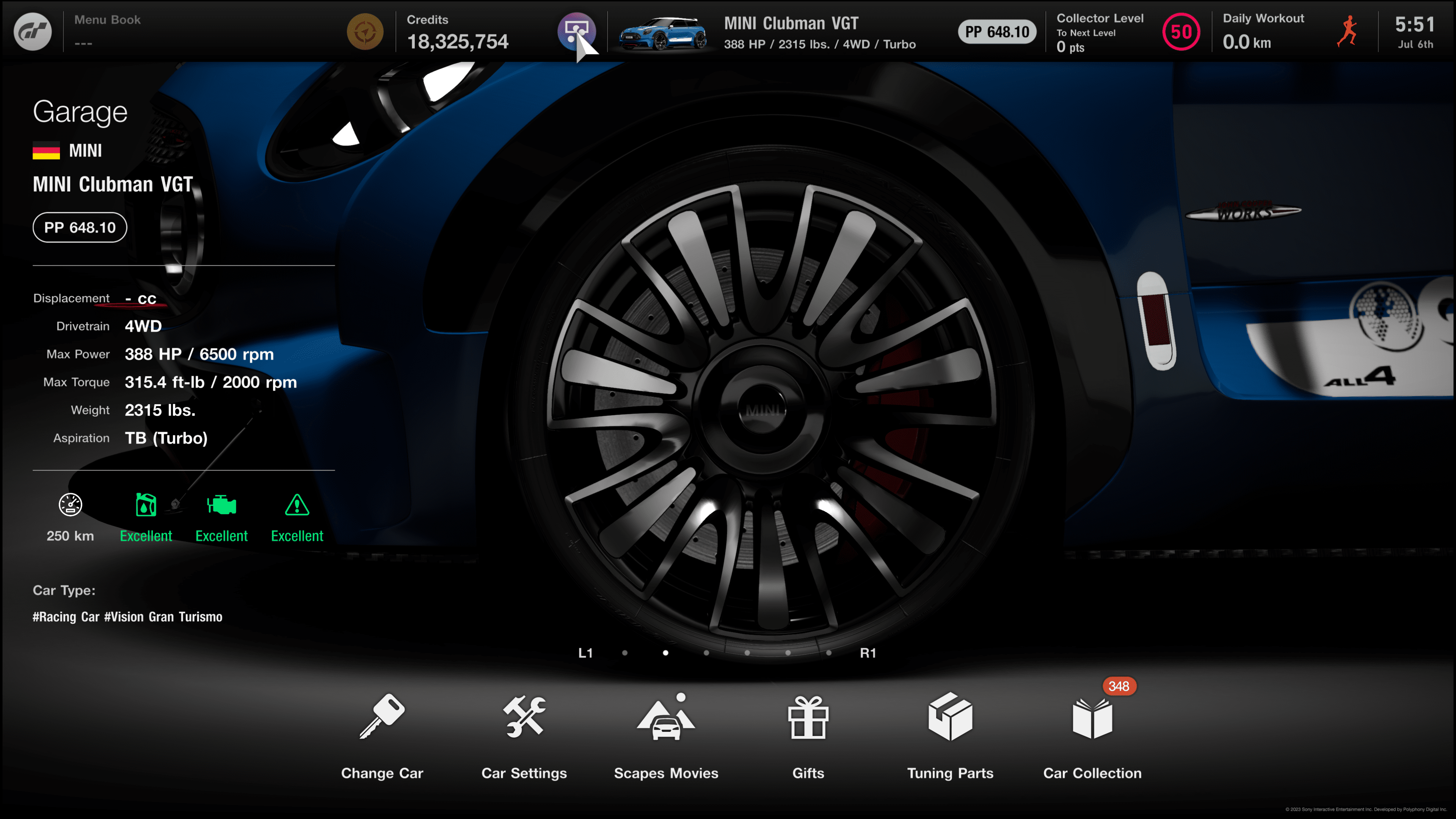1456x819 pixels.
Task: Select the first page dot
Action: (x=624, y=653)
